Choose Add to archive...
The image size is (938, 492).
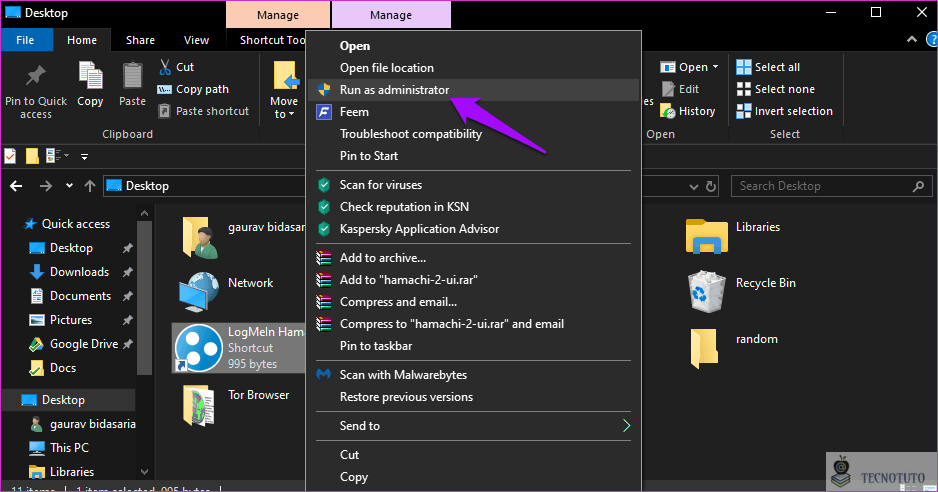[473, 258]
